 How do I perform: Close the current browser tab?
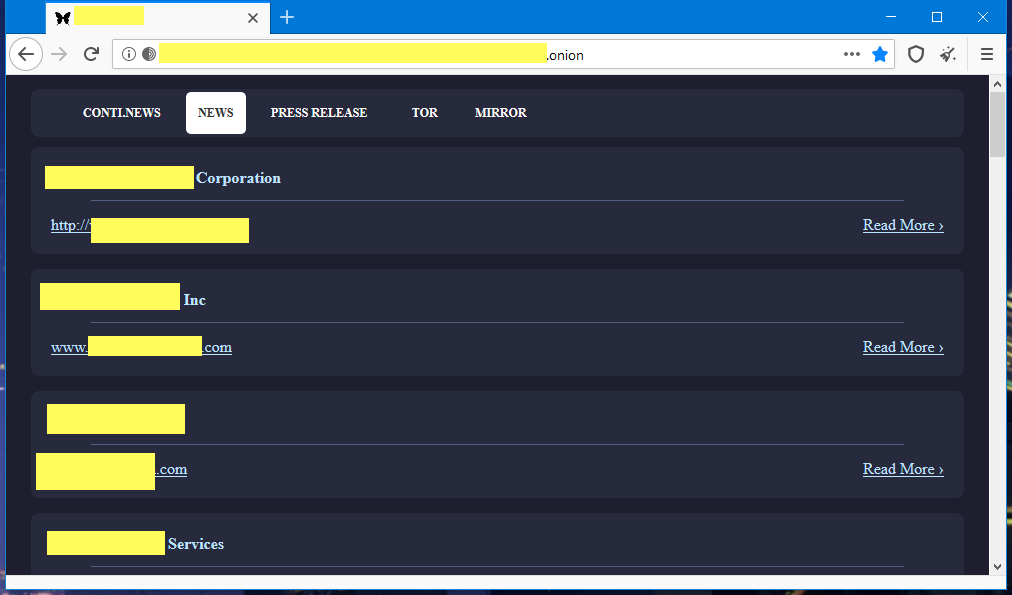(x=253, y=17)
